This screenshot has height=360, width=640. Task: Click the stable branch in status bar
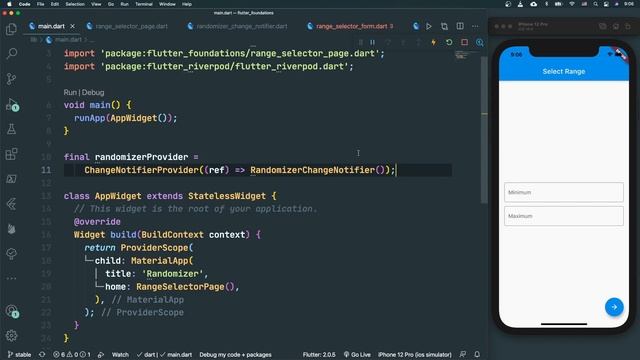(19, 355)
